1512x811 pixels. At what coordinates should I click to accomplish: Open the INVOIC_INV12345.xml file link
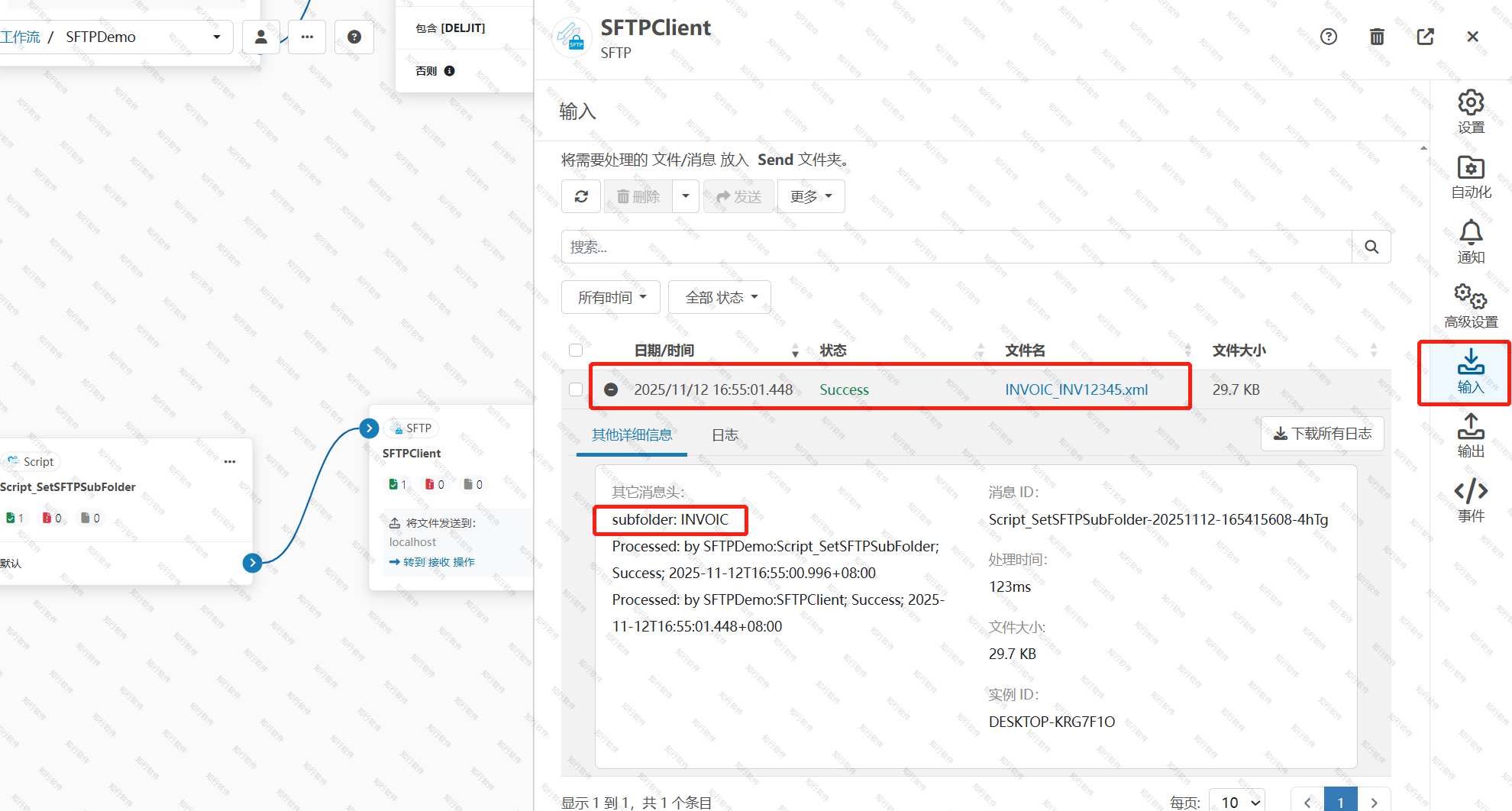1076,389
